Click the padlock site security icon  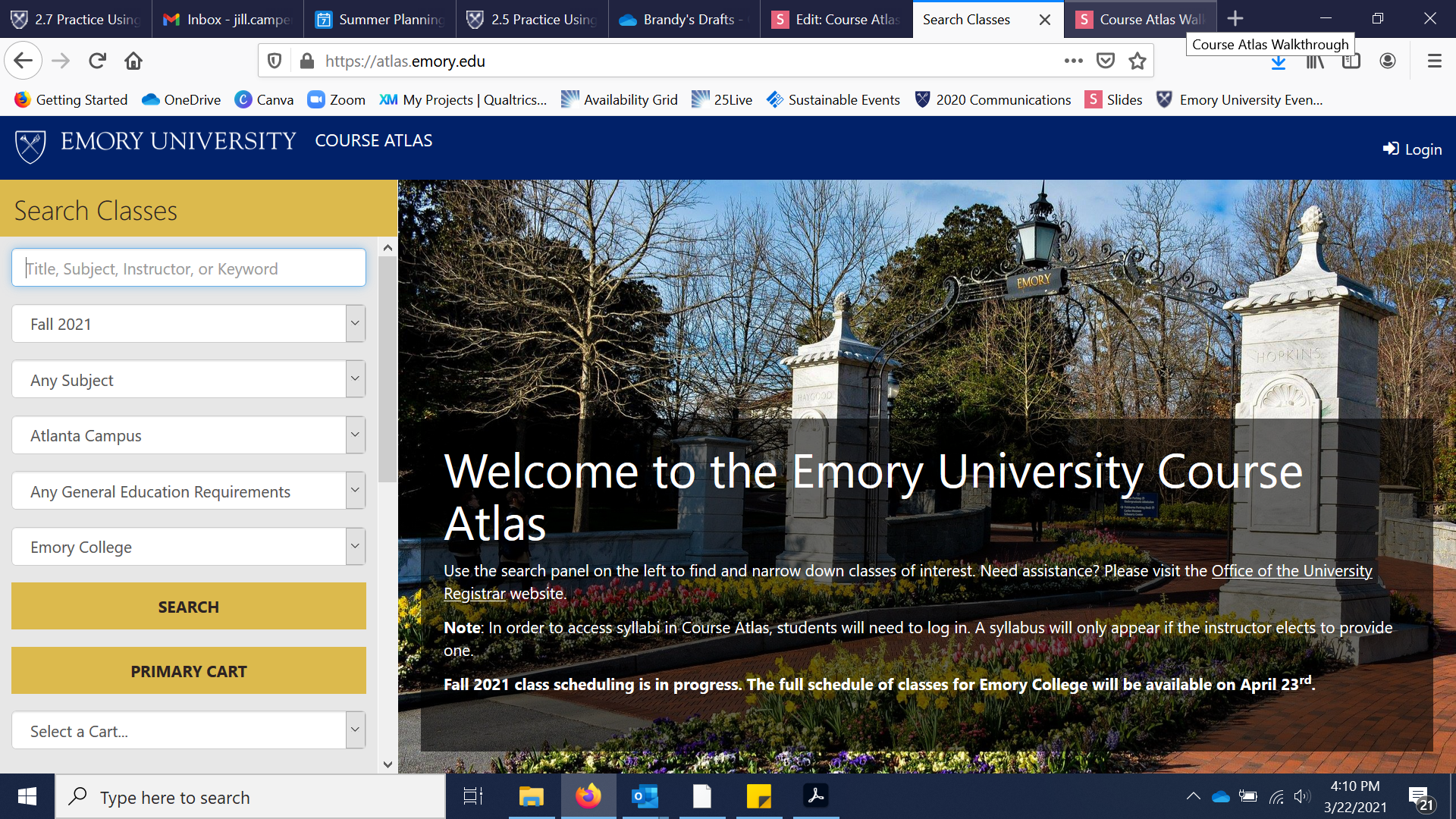pos(306,61)
